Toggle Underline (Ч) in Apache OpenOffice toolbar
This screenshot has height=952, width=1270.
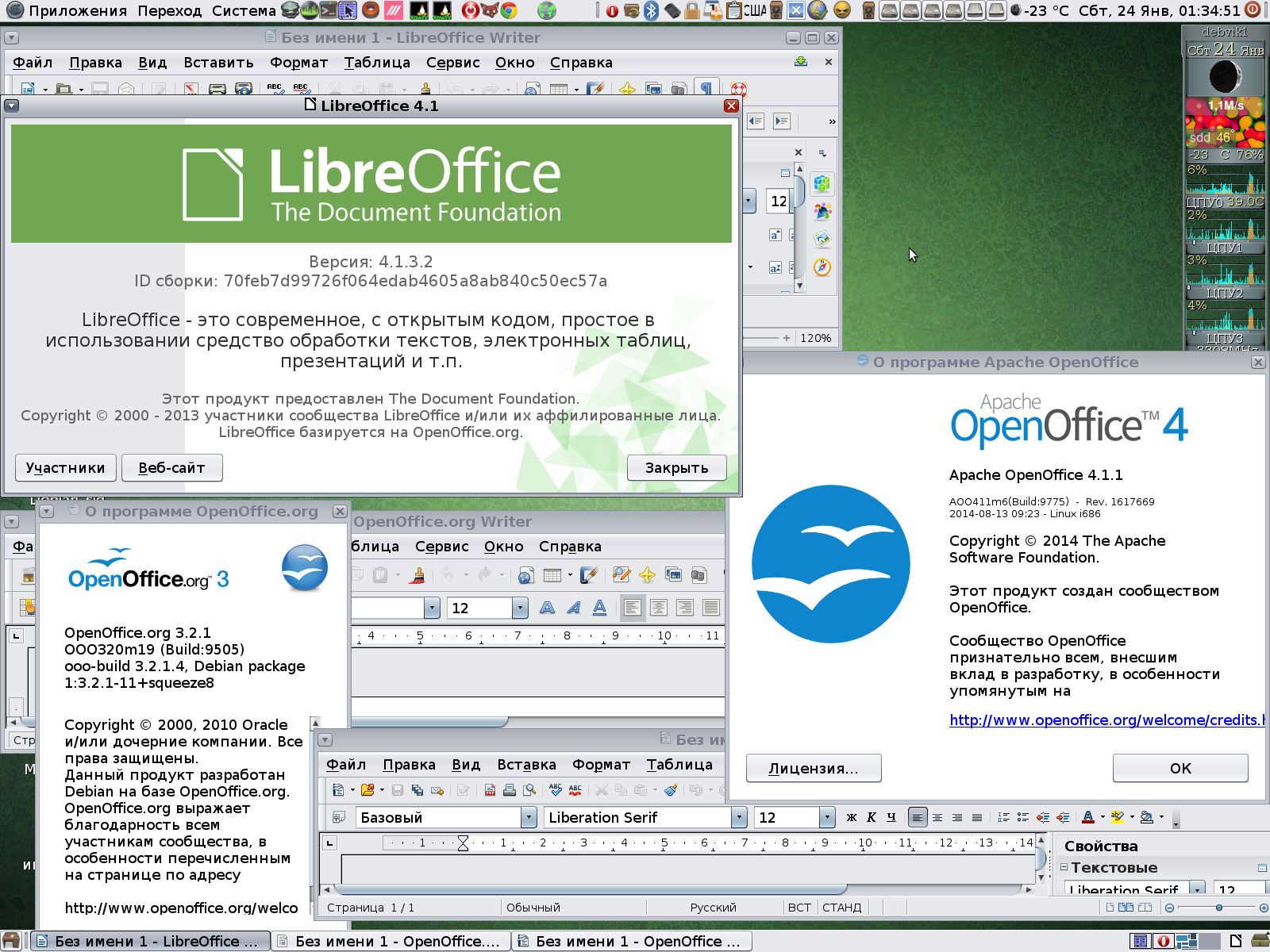891,817
